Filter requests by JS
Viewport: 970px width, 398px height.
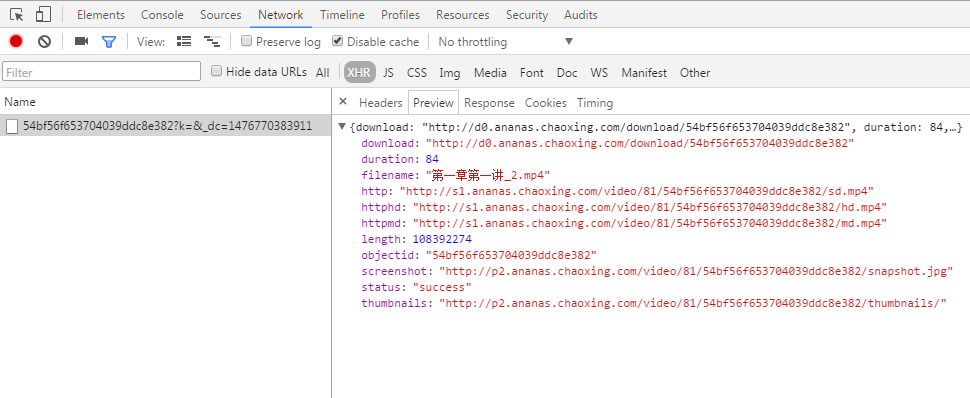388,72
